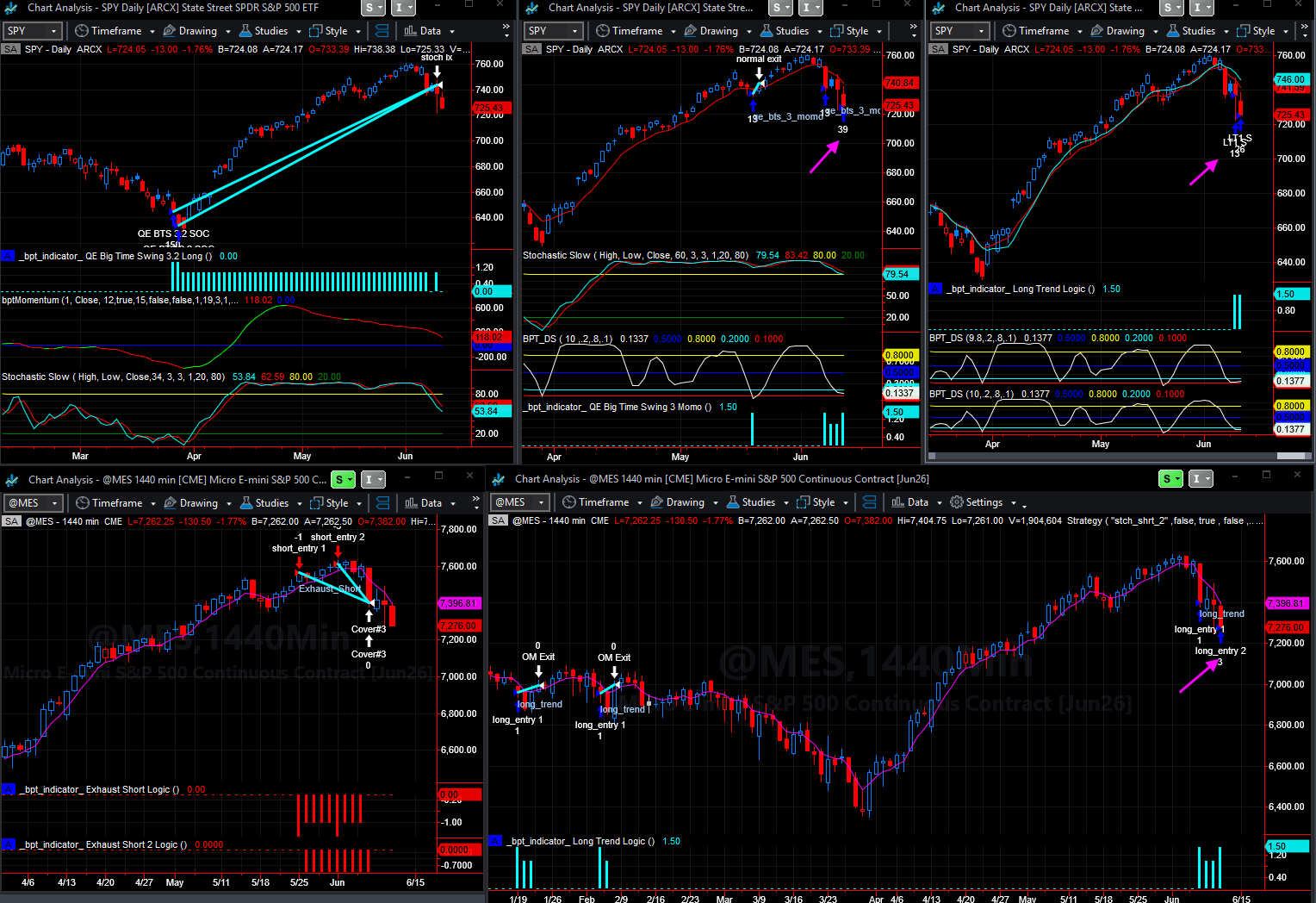Open Timeframe menu in top-left SPY chart
The height and width of the screenshot is (903, 1316).
(x=115, y=31)
